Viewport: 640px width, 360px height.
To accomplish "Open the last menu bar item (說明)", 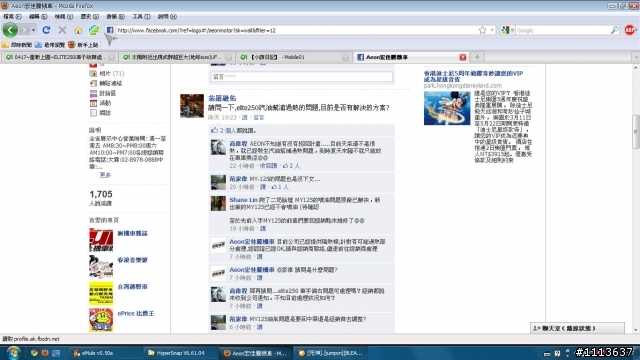I will pos(167,17).
